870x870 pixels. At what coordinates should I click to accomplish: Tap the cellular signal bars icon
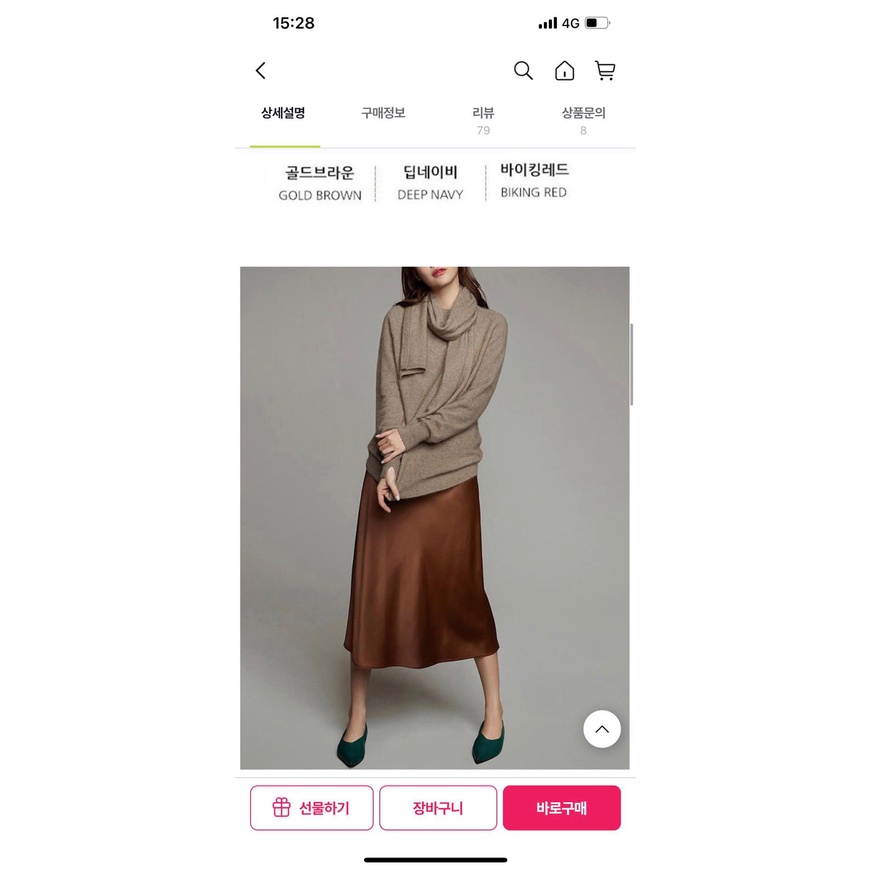[x=548, y=23]
